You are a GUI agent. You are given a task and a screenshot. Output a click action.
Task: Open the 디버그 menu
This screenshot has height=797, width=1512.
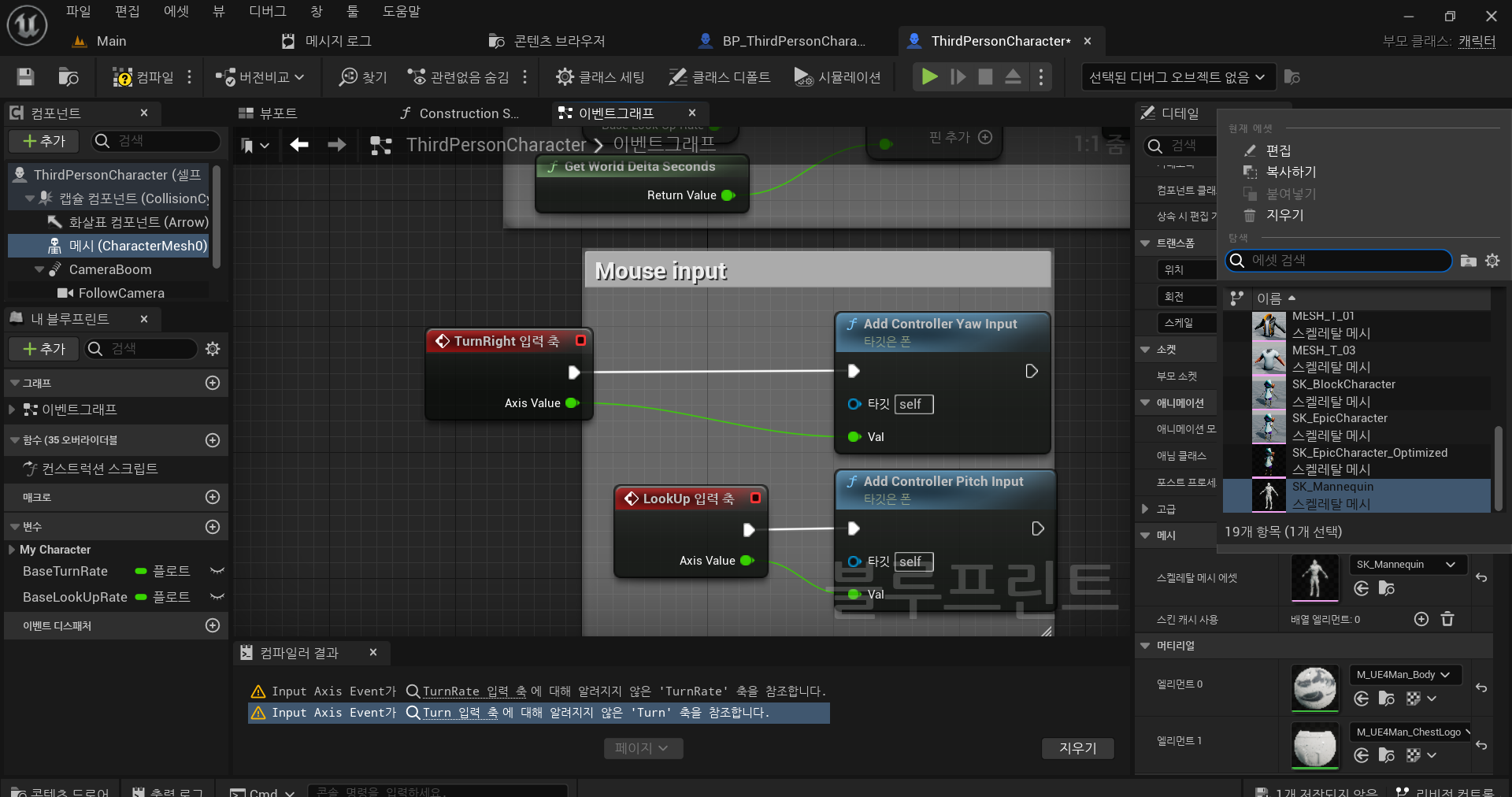click(268, 11)
